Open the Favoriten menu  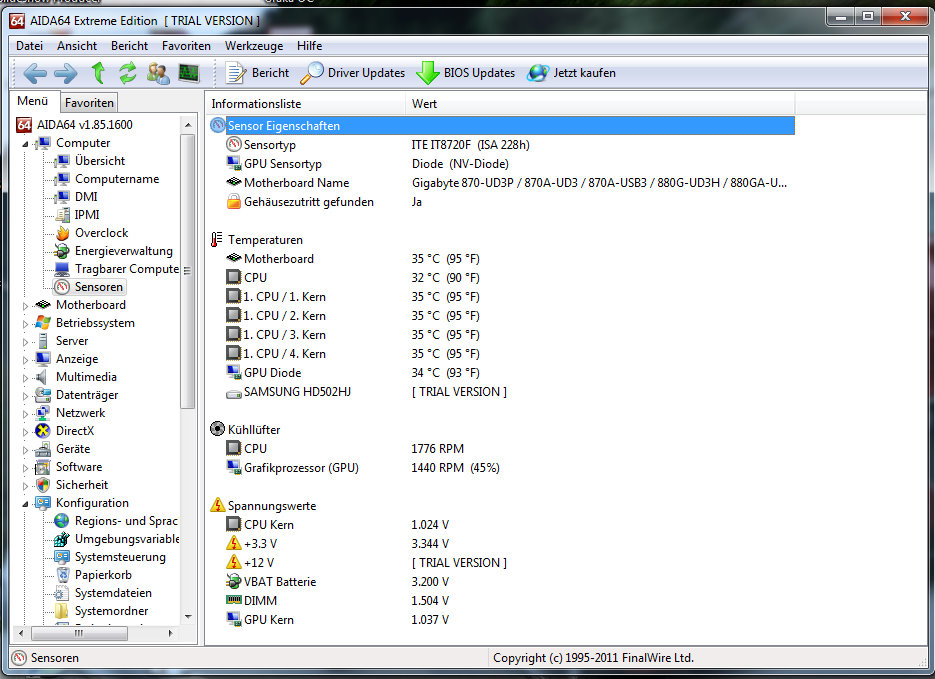pos(186,46)
